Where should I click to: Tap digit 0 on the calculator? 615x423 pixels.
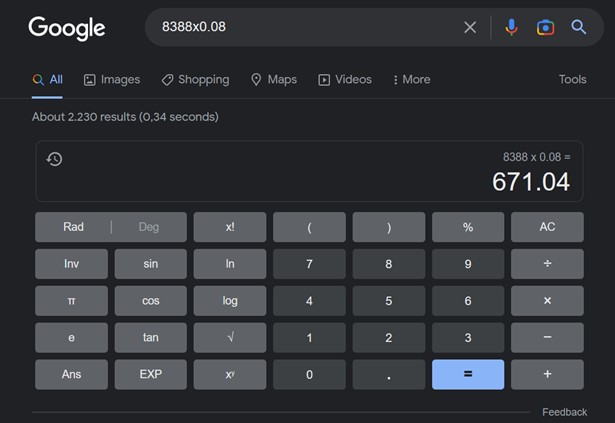309,374
